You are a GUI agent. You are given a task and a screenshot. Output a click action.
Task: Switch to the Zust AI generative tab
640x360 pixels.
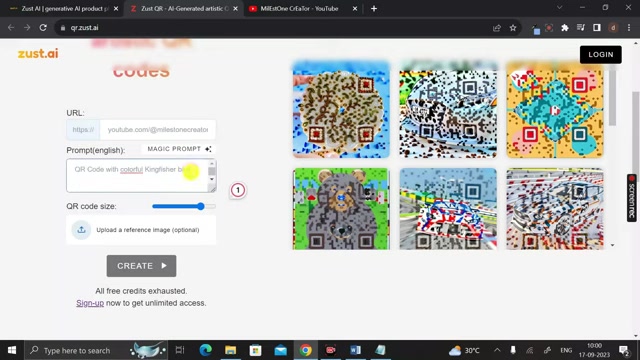64,9
